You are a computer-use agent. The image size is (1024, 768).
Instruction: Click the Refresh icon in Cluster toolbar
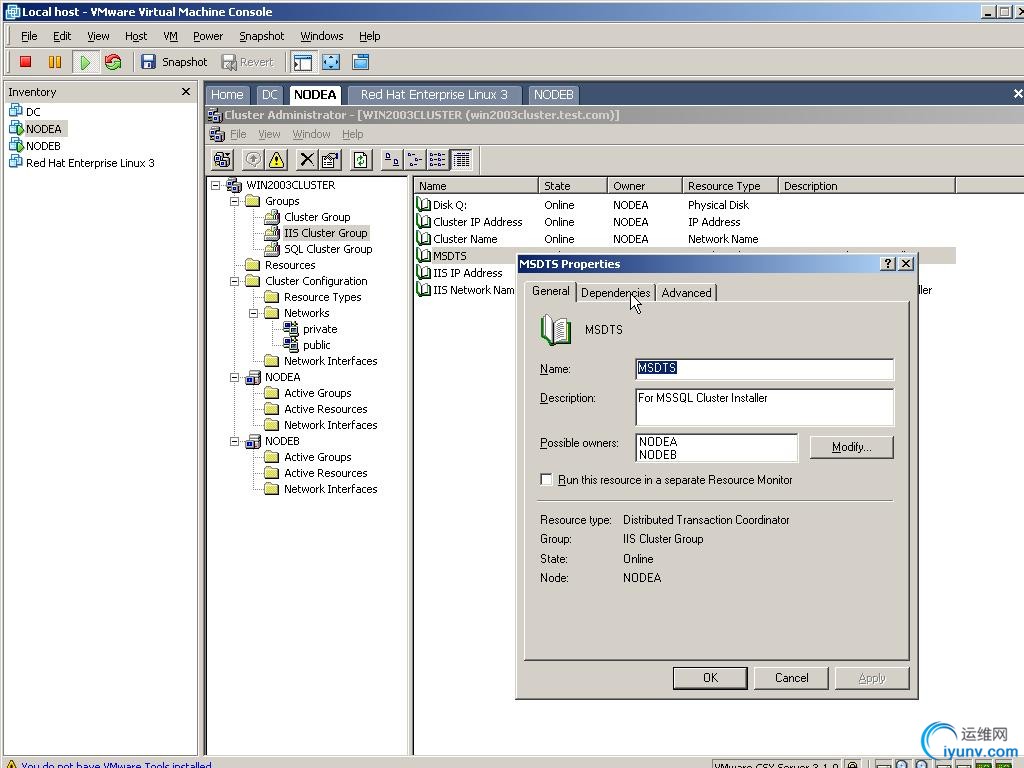click(361, 160)
